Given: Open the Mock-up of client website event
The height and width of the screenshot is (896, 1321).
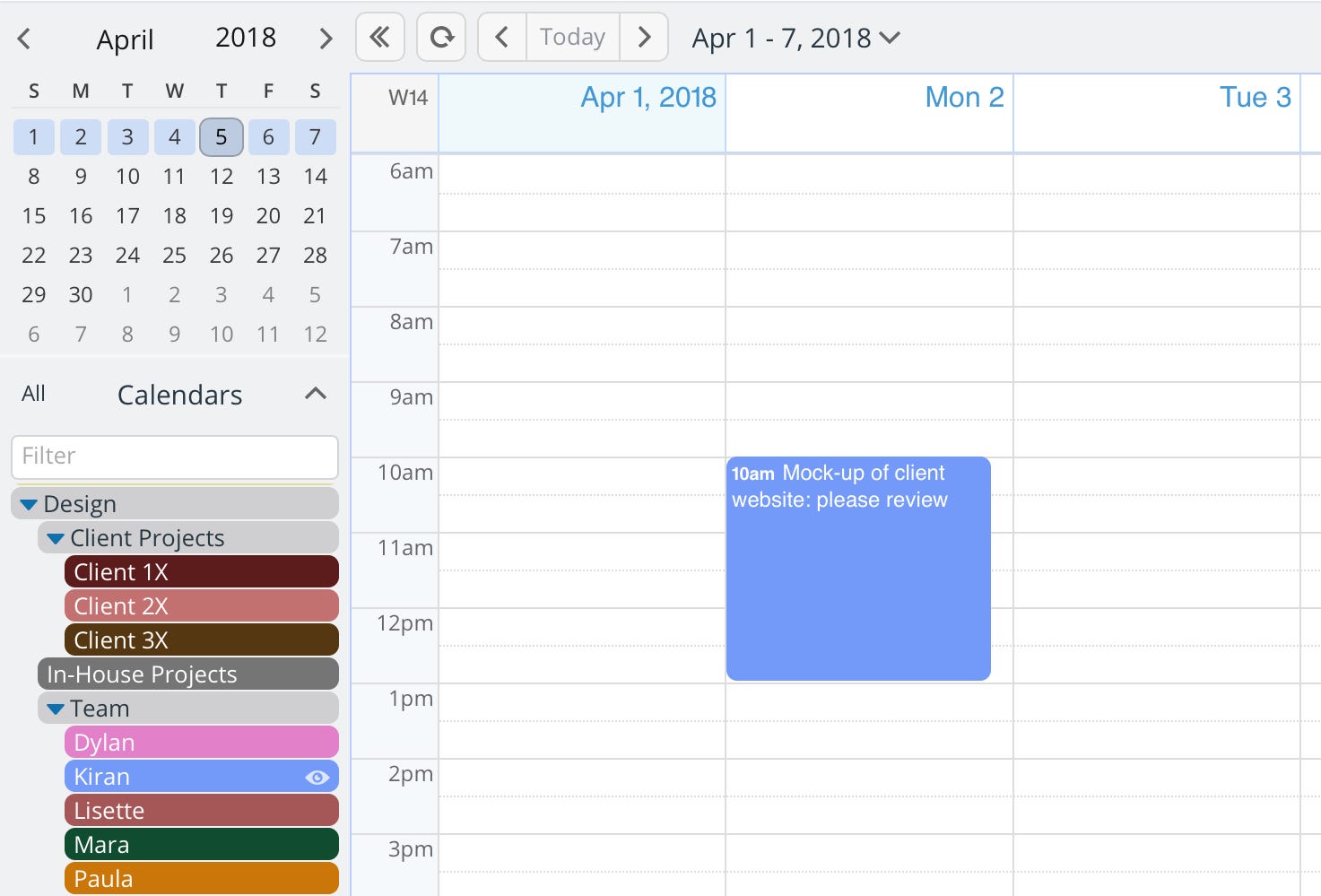Looking at the screenshot, I should click(857, 565).
